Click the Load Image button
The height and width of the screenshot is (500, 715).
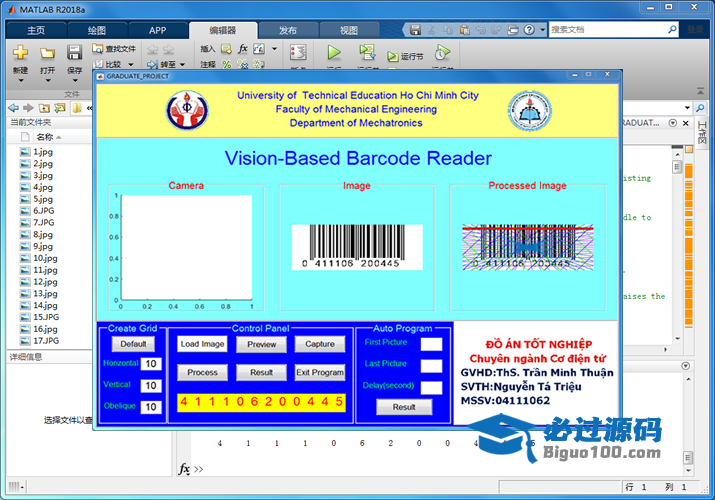click(x=202, y=344)
